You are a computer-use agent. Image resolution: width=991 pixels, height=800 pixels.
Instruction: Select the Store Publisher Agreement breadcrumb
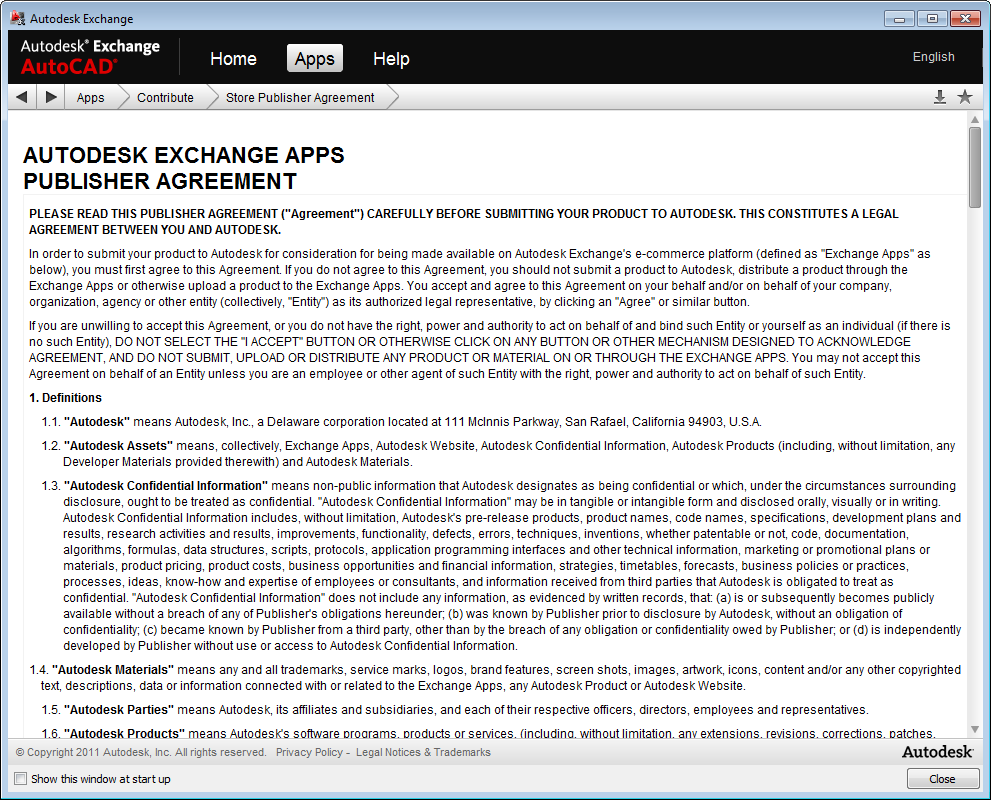pos(300,97)
